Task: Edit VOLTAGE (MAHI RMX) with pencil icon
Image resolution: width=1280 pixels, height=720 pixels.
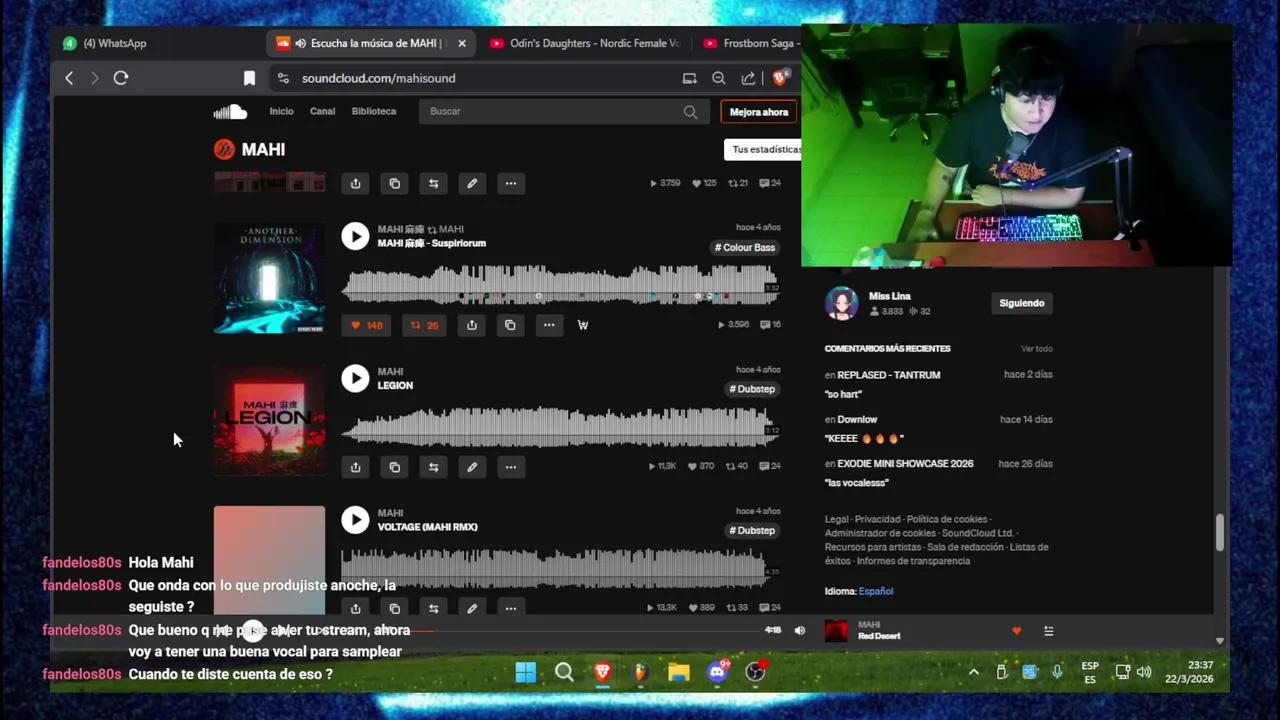Action: point(472,608)
